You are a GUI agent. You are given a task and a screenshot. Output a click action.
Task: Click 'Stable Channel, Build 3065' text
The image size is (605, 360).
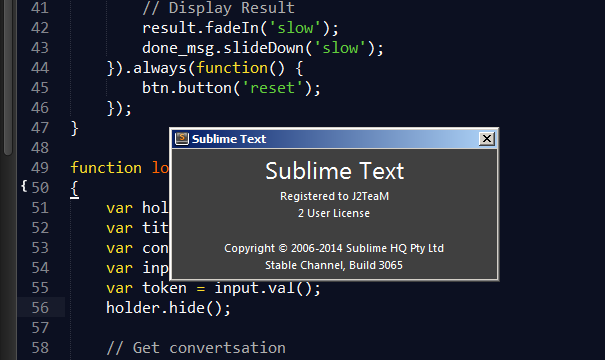(x=334, y=265)
